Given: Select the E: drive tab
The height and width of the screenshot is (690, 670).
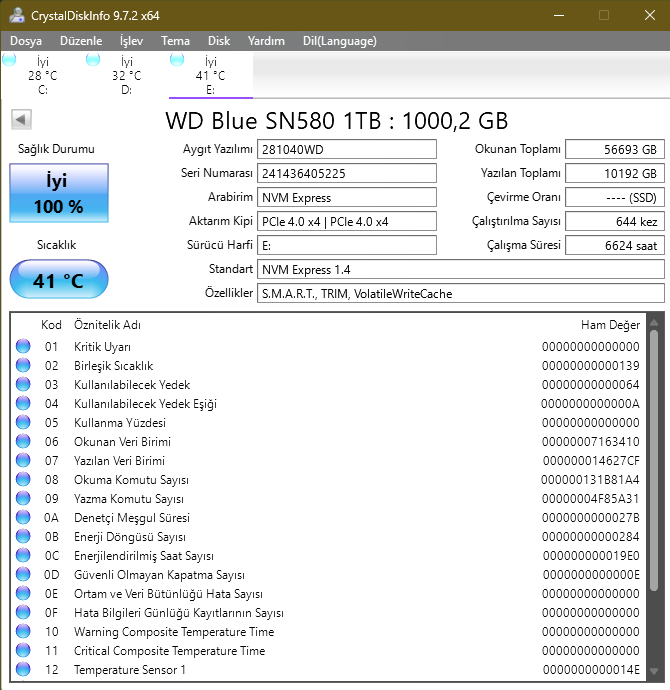Looking at the screenshot, I should [210, 75].
